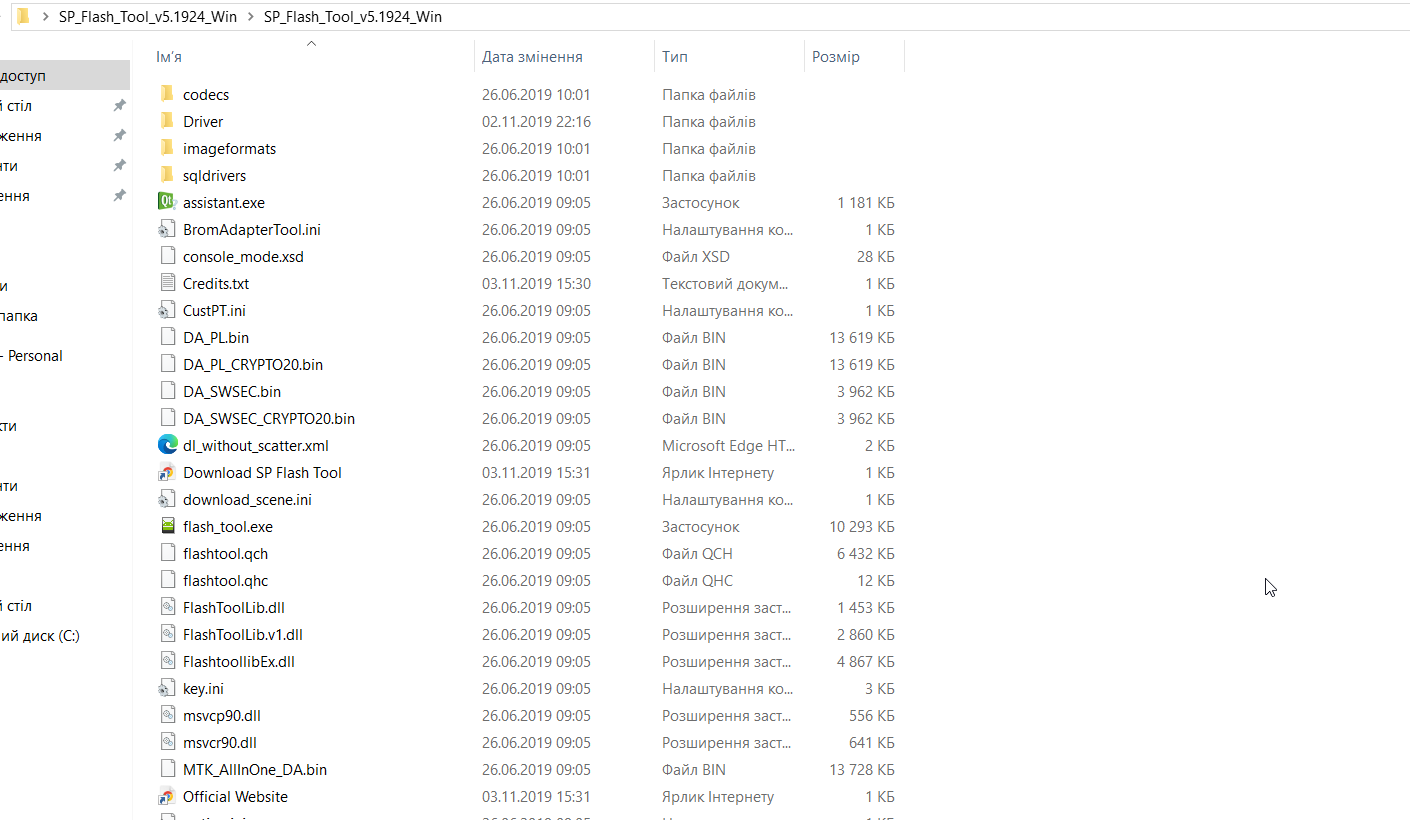This screenshot has width=1410, height=820.
Task: Select the assistant.exe Qt icon
Action: [167, 202]
